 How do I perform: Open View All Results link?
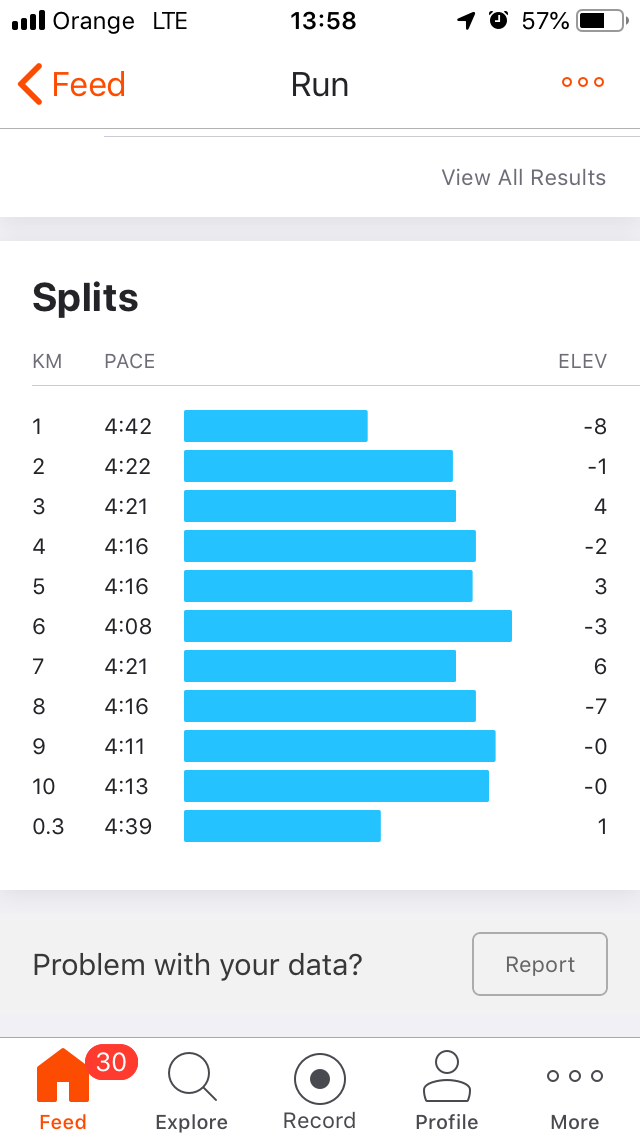(x=523, y=178)
